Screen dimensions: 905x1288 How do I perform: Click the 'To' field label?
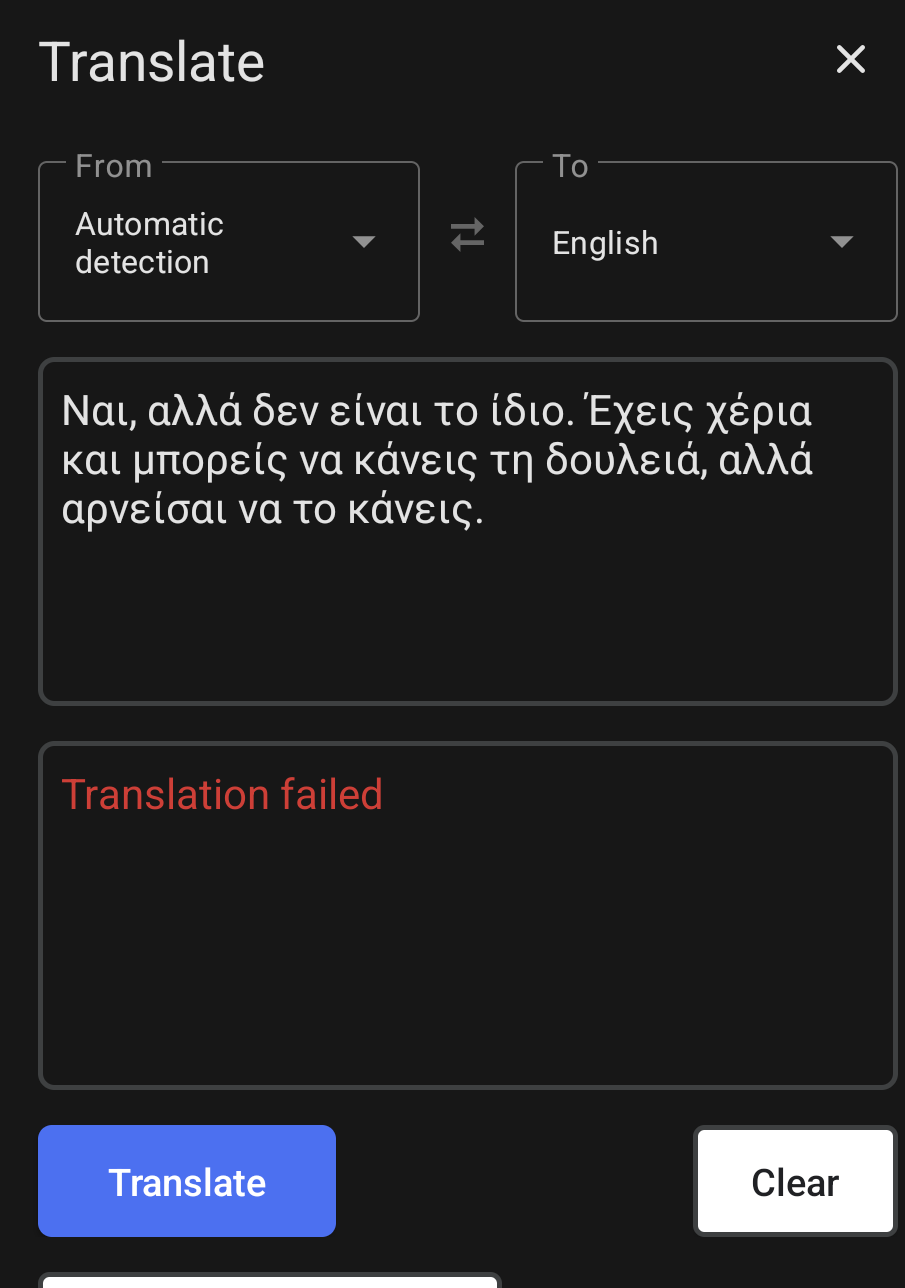570,166
